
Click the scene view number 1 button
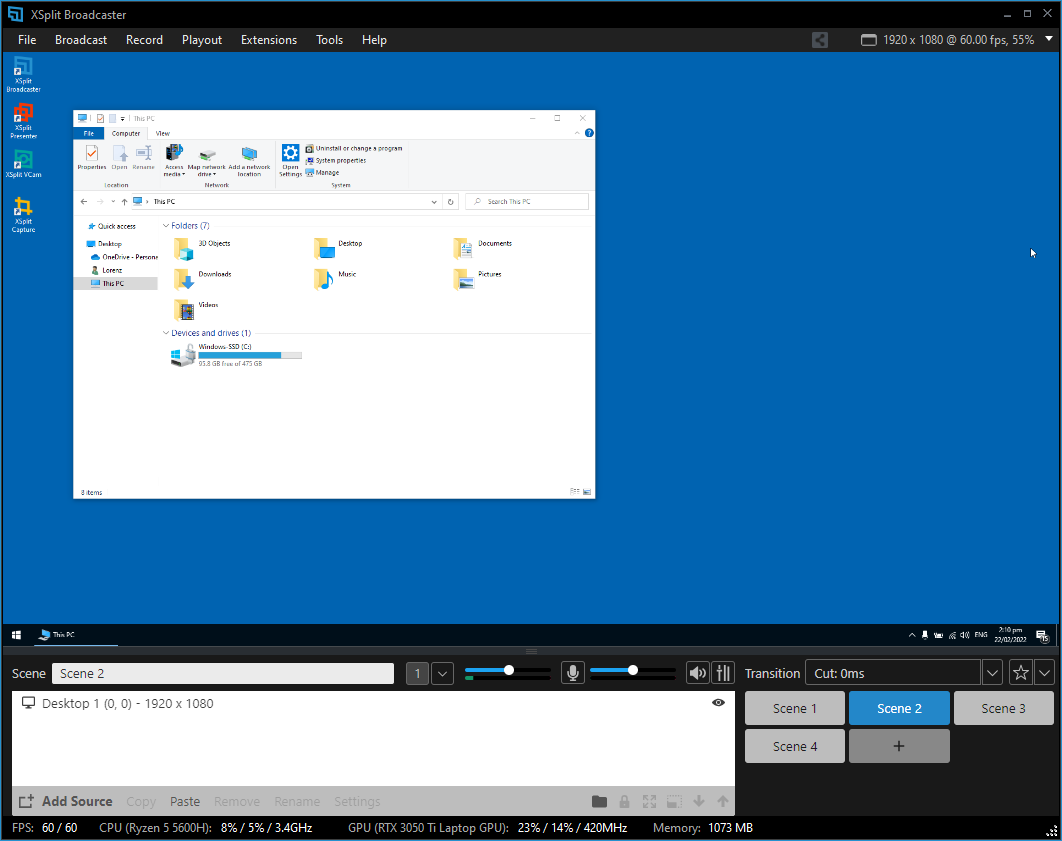tap(417, 674)
